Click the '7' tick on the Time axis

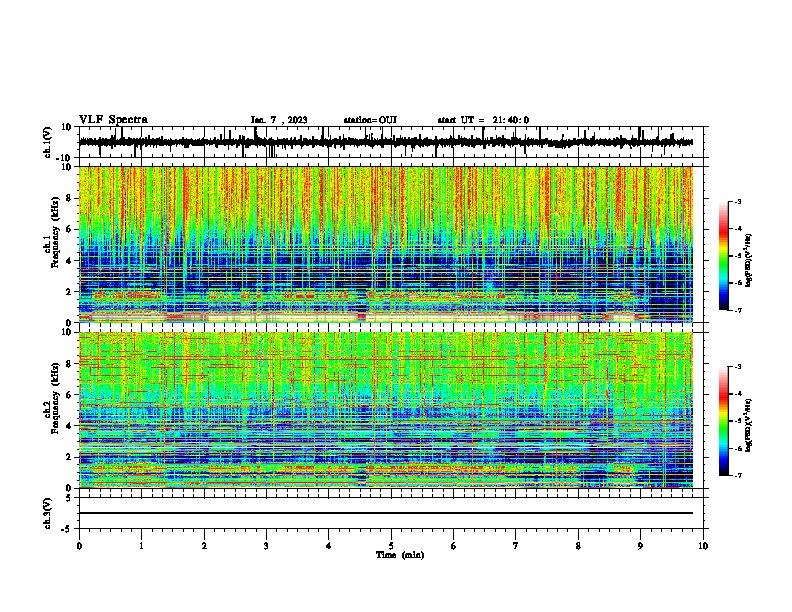click(x=516, y=546)
